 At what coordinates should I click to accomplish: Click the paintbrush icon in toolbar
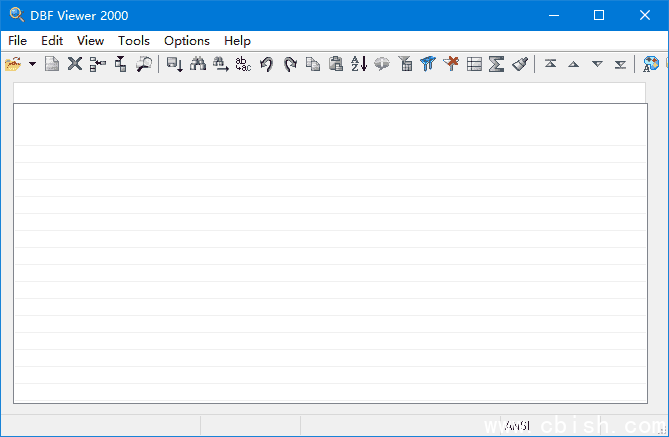click(520, 64)
